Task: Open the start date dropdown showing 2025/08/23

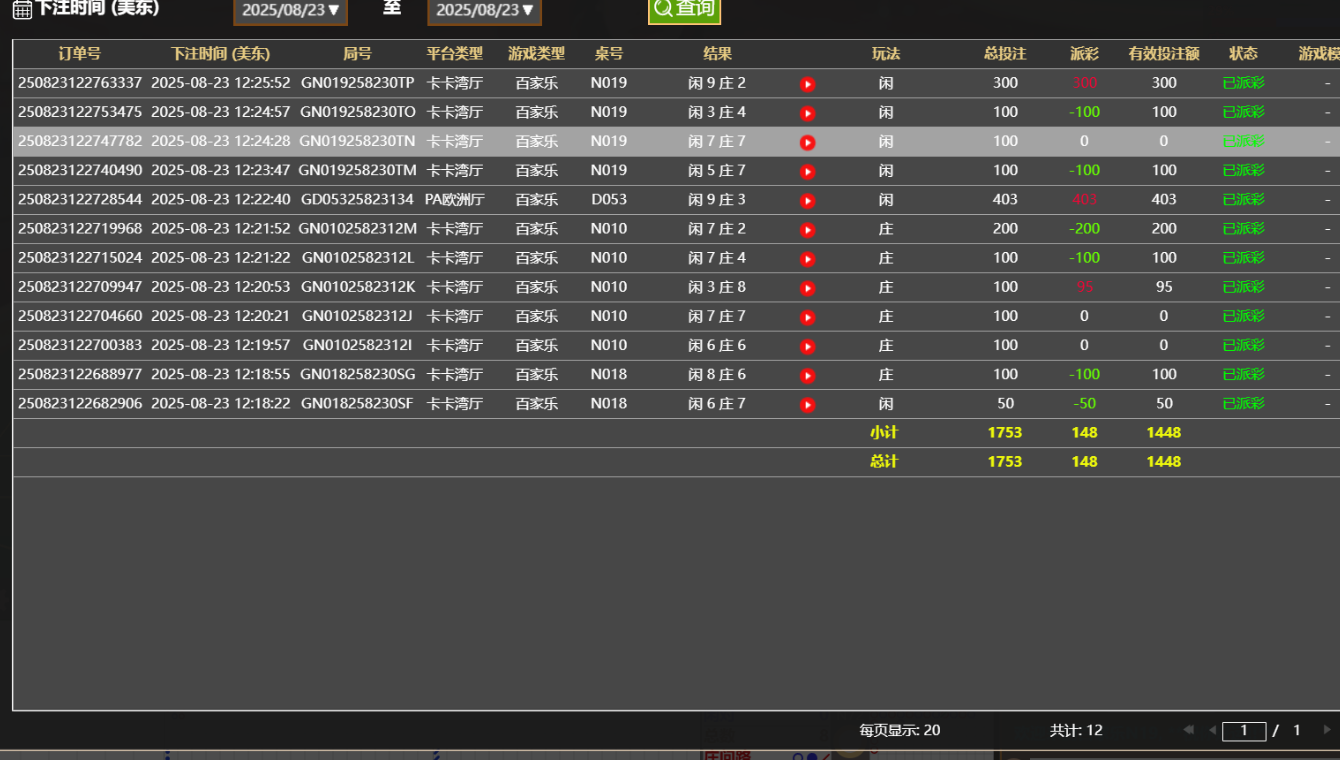Action: (290, 12)
